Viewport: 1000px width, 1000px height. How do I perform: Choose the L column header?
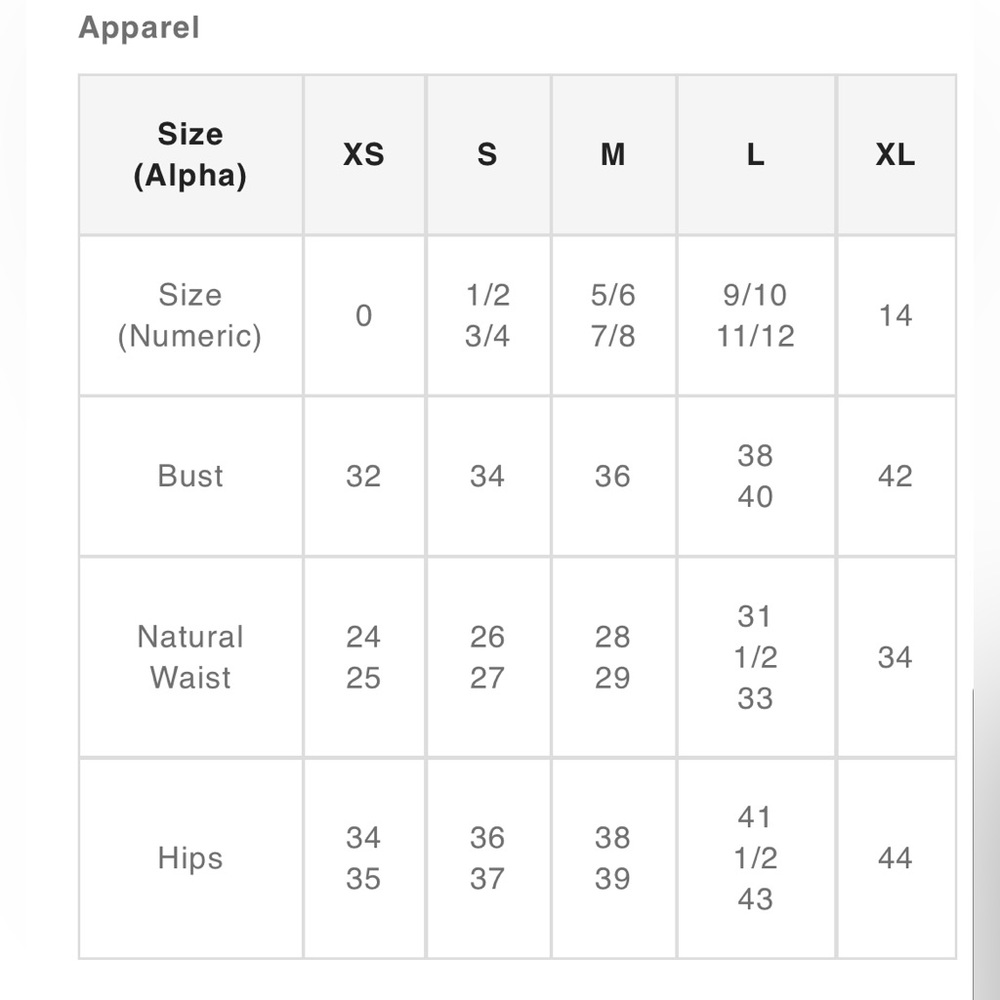point(755,155)
